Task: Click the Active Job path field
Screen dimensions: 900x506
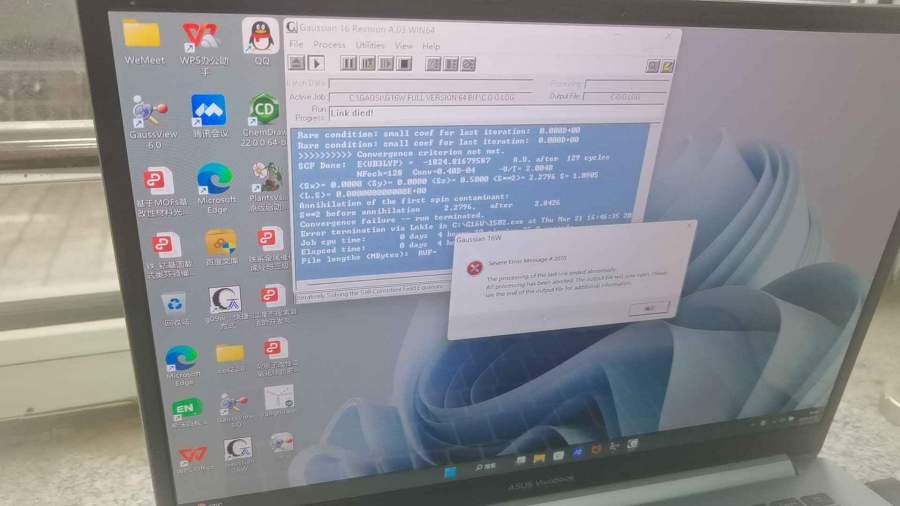Action: pos(432,98)
